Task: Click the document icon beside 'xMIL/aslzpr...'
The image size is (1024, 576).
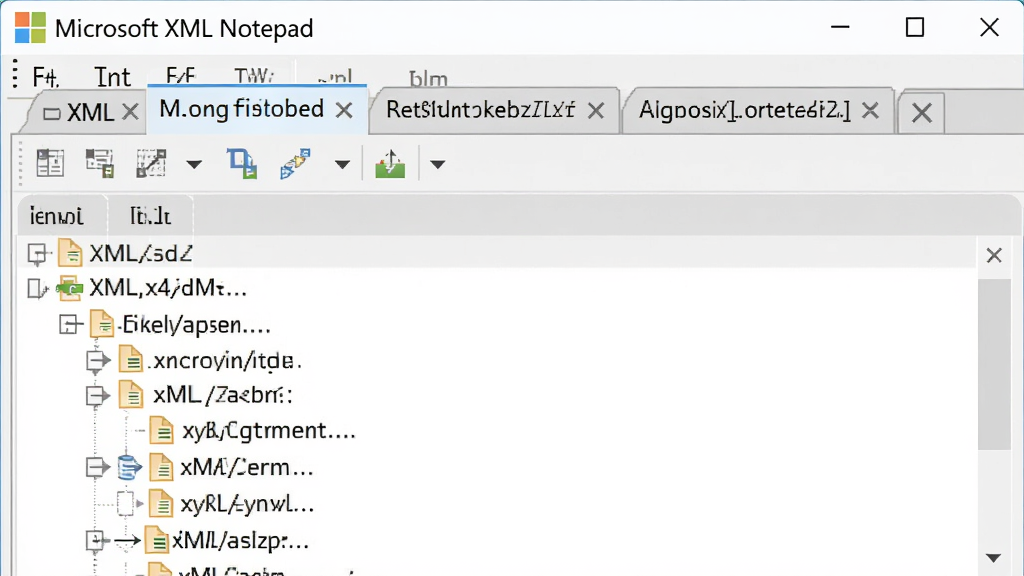Action: [x=157, y=540]
